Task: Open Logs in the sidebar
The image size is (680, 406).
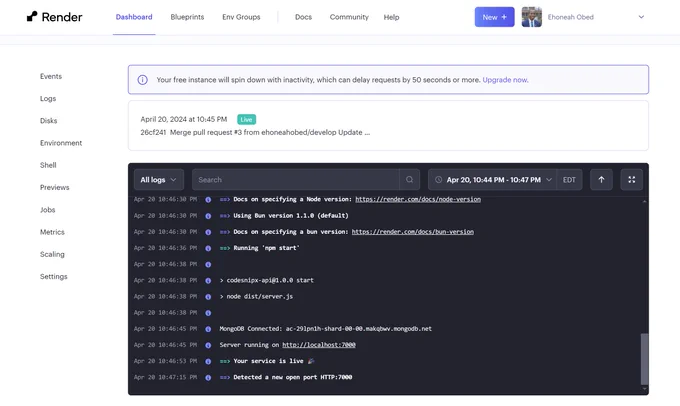Action: [48, 98]
